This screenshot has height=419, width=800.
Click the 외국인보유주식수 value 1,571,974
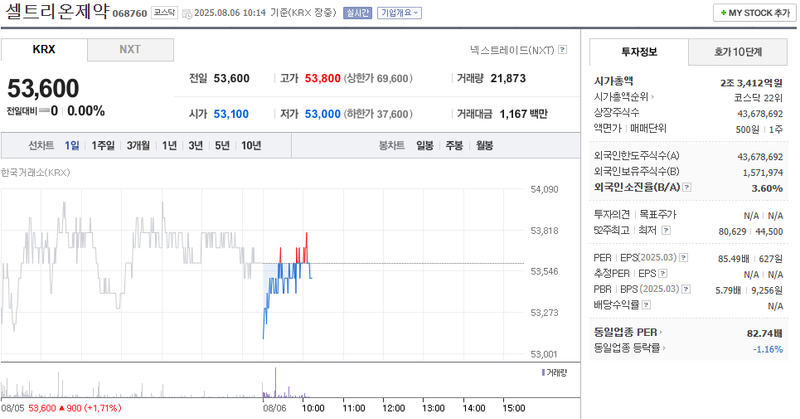[x=763, y=172]
